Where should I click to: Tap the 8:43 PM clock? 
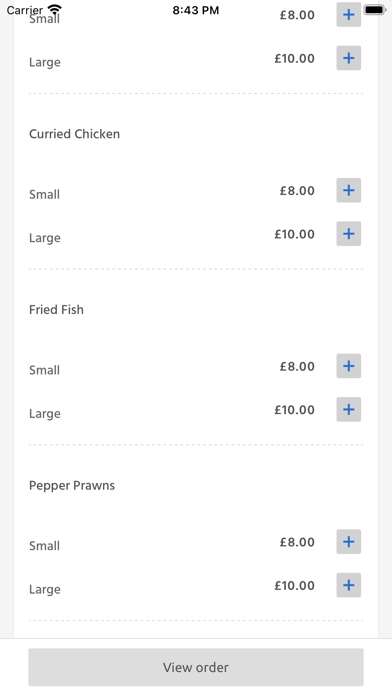point(196,10)
